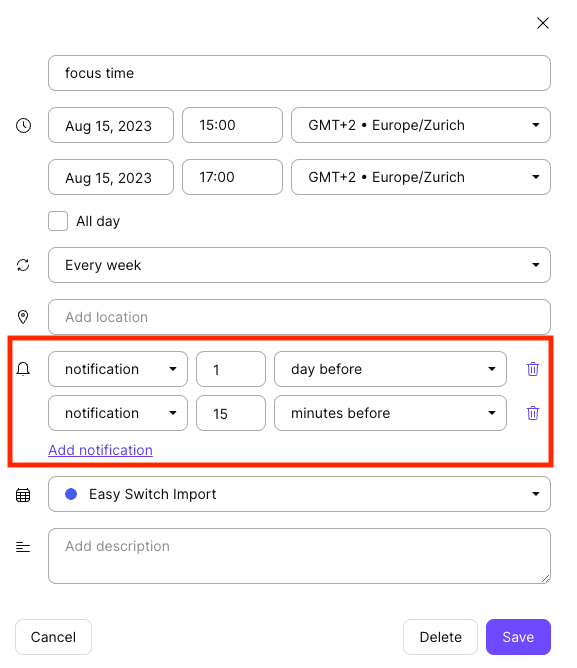Toggle the All day checkbox
The image size is (577, 668).
[x=58, y=221]
